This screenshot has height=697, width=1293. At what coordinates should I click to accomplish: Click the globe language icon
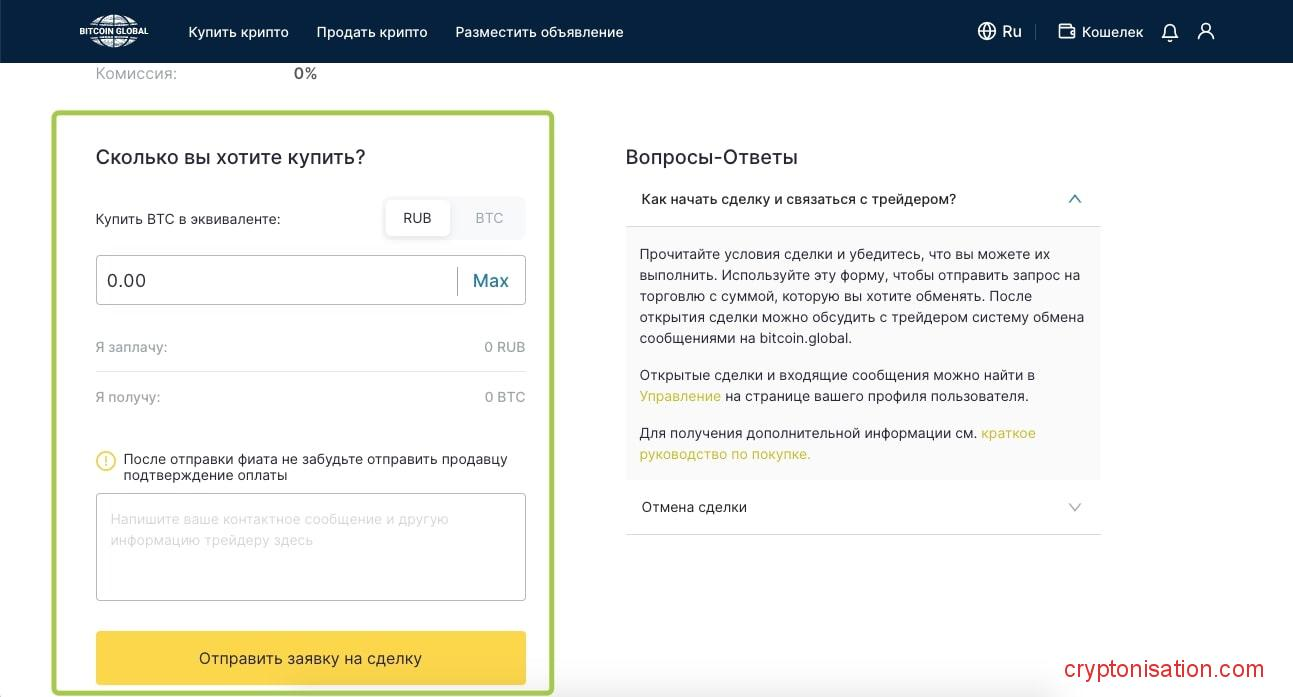(x=987, y=31)
